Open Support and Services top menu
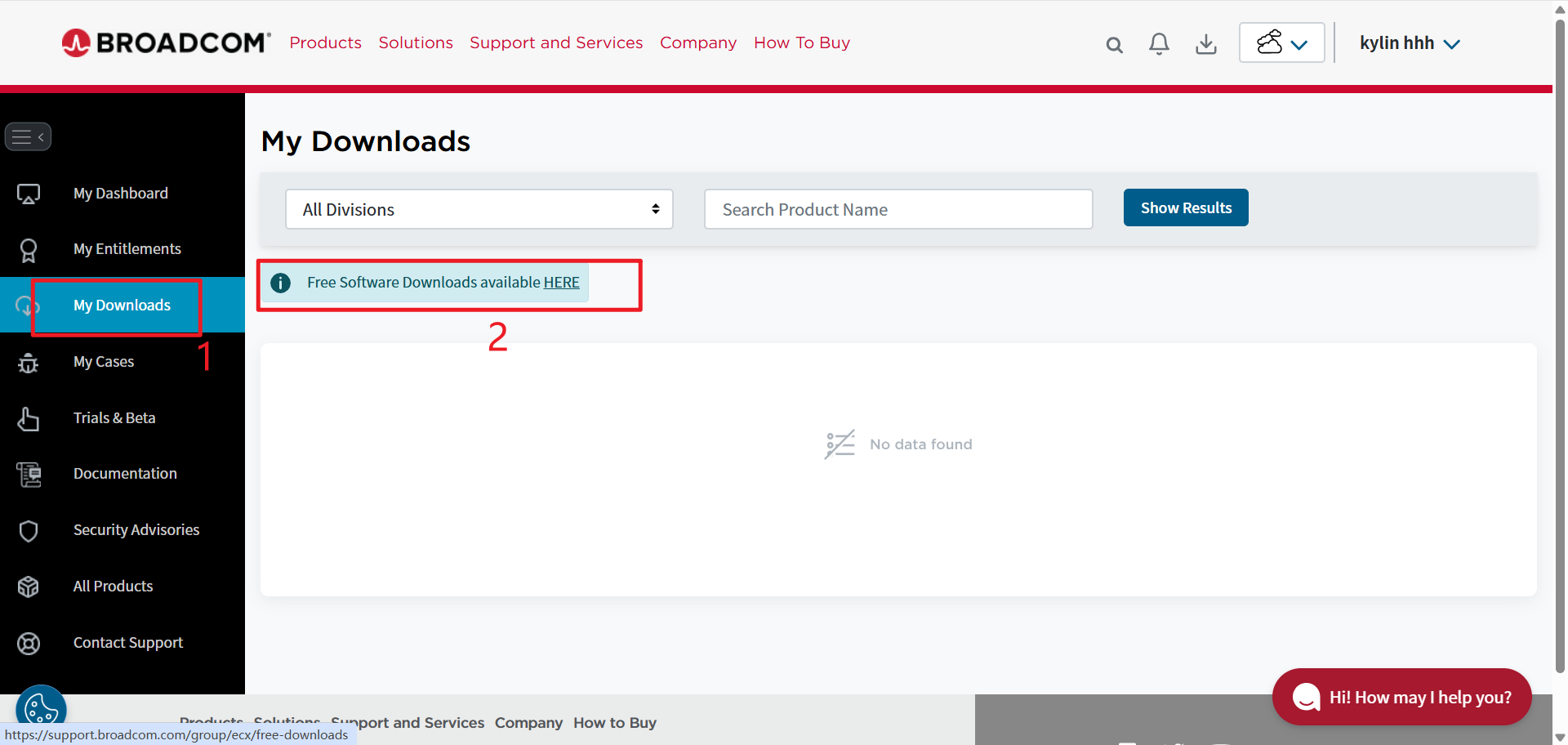 [556, 42]
